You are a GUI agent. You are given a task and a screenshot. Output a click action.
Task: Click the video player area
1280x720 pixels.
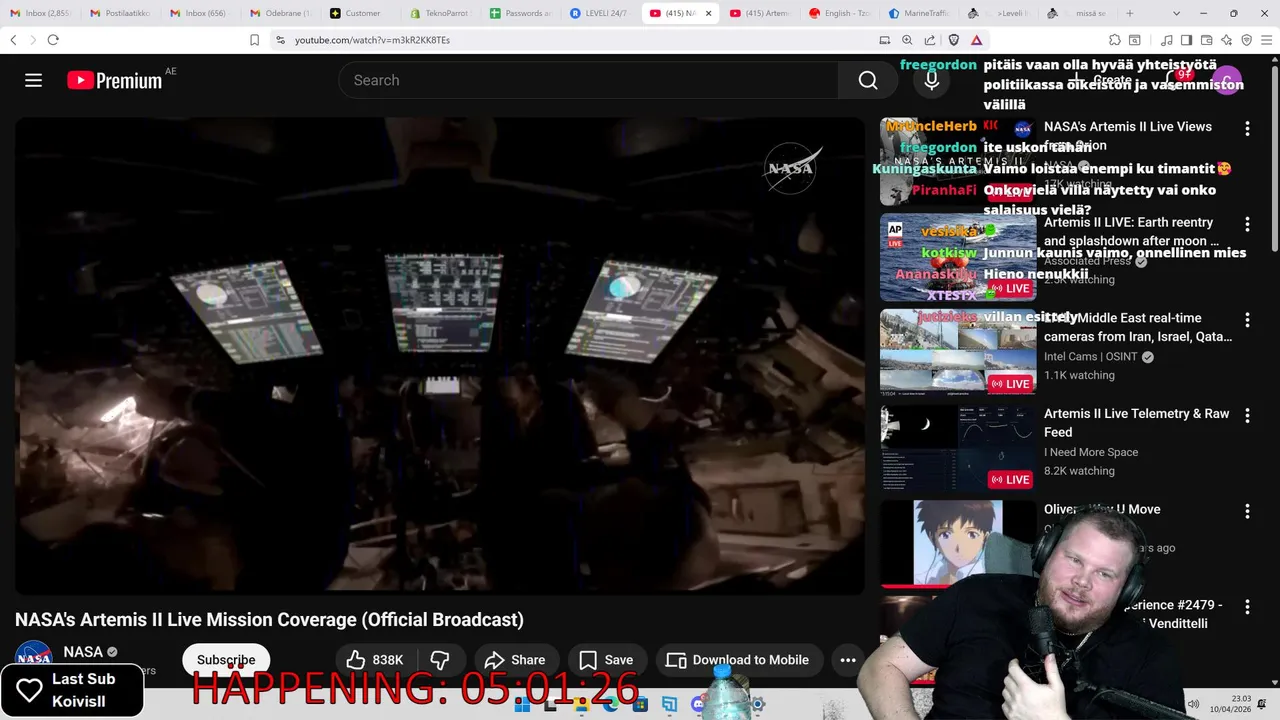pos(440,356)
